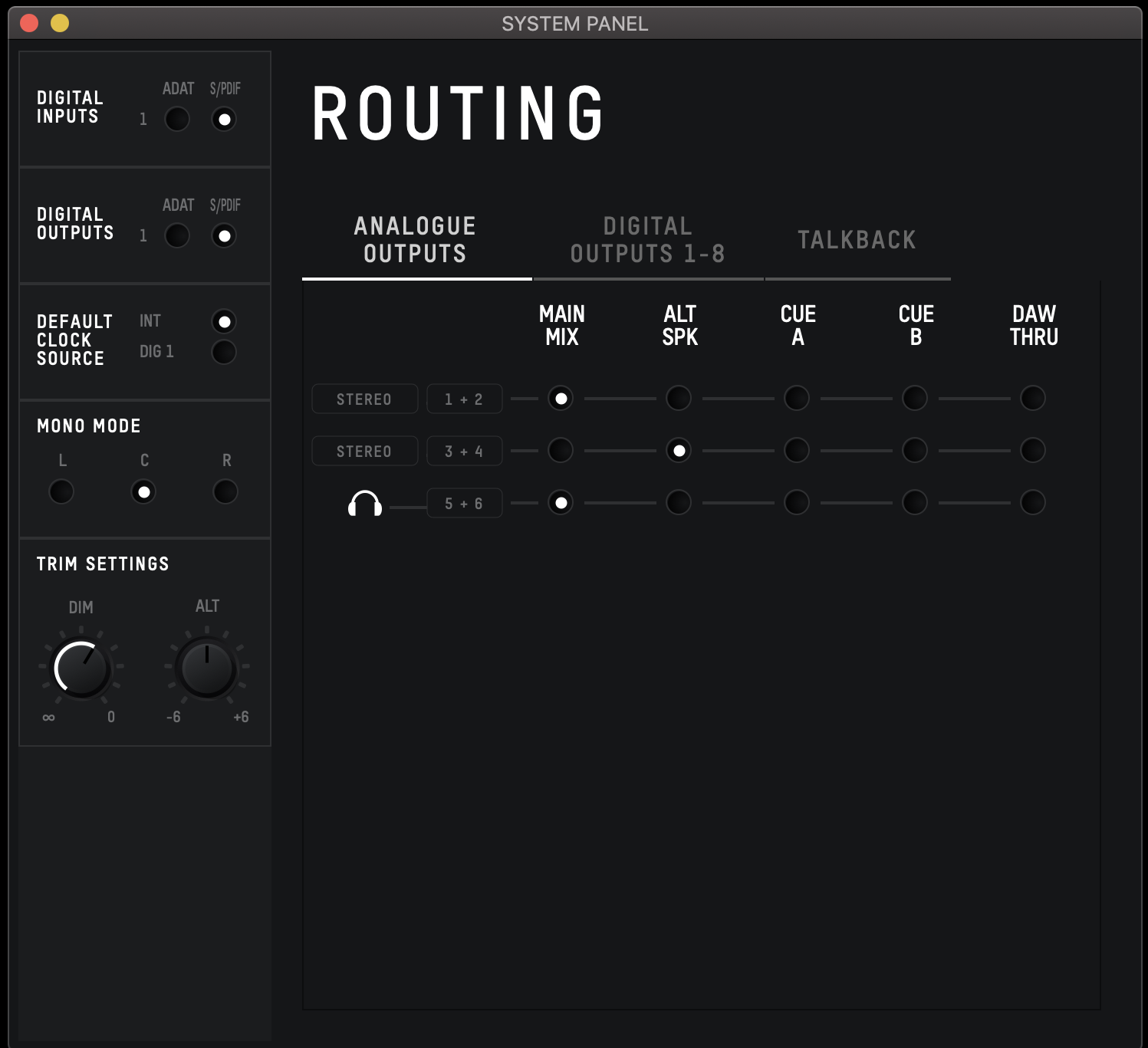Click the 1 + 2 output label button
The image size is (1148, 1048).
464,399
